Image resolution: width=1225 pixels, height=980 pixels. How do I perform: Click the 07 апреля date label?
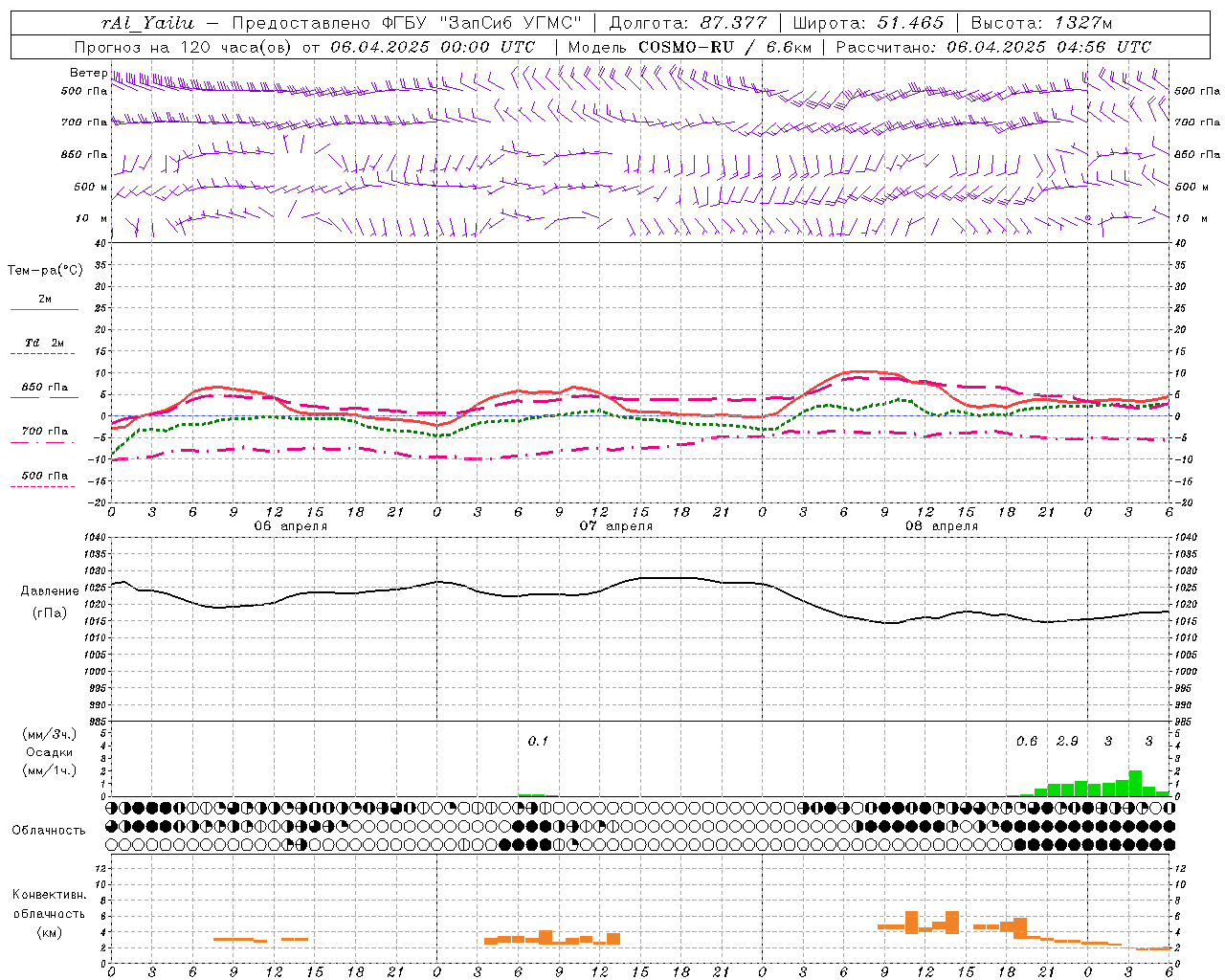[616, 526]
